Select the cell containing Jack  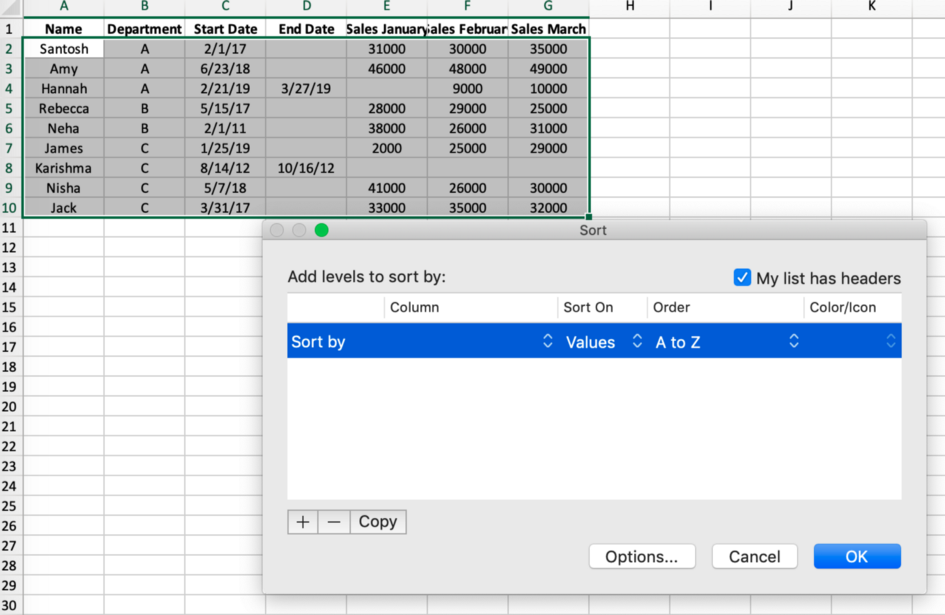coord(64,208)
